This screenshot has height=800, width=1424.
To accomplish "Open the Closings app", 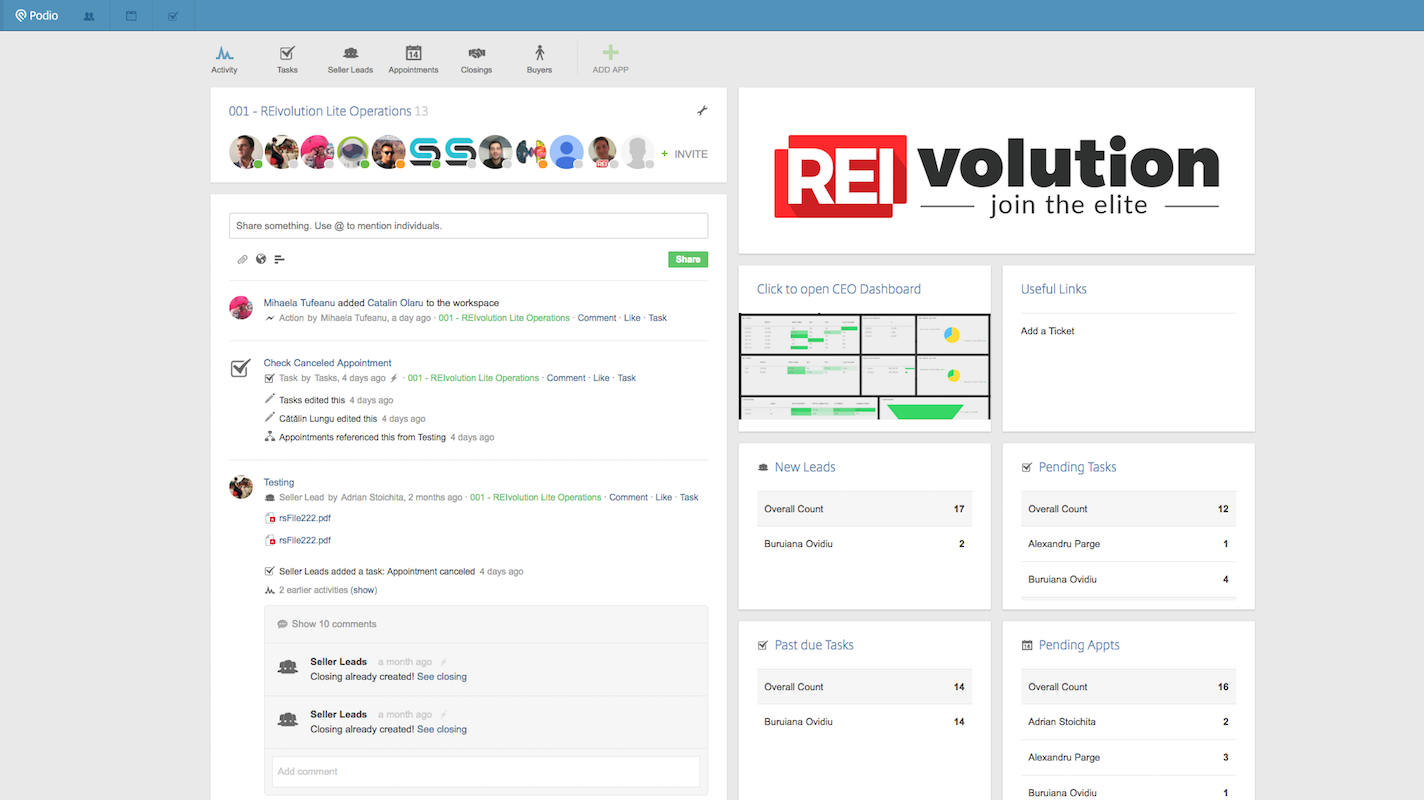I will point(476,59).
